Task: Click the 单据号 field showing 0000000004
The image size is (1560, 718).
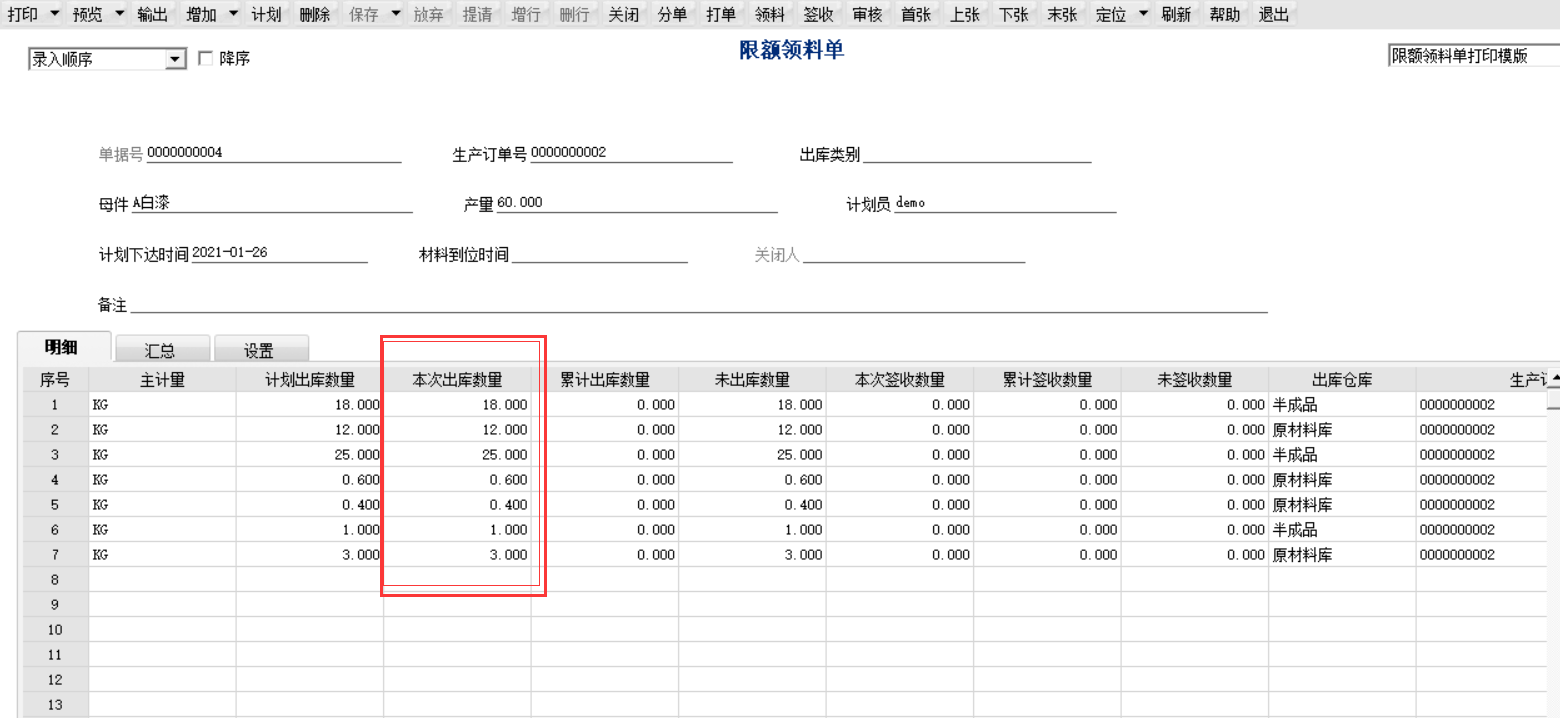Action: 274,153
